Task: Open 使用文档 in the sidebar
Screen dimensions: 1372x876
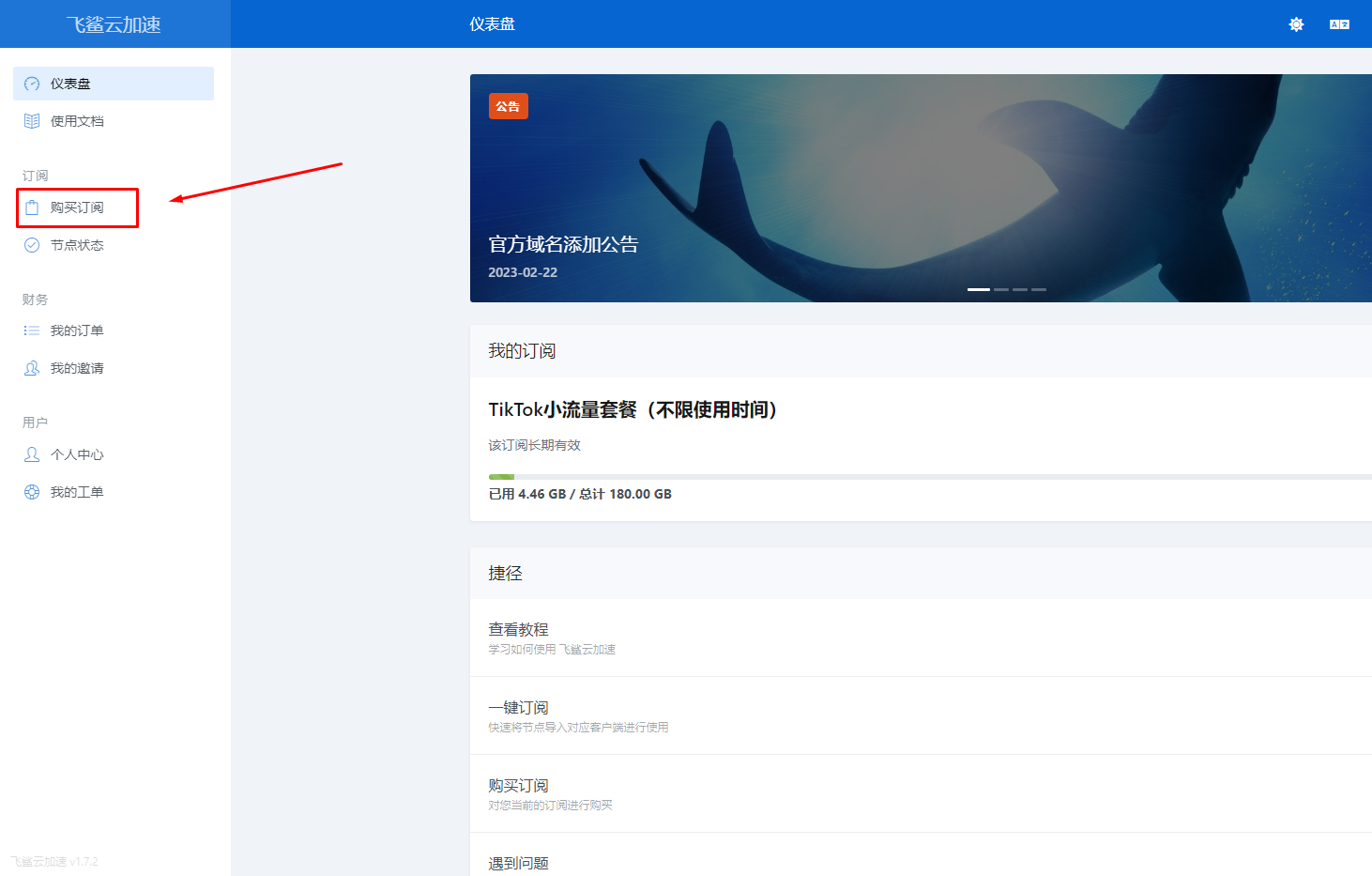Action: (x=114, y=121)
